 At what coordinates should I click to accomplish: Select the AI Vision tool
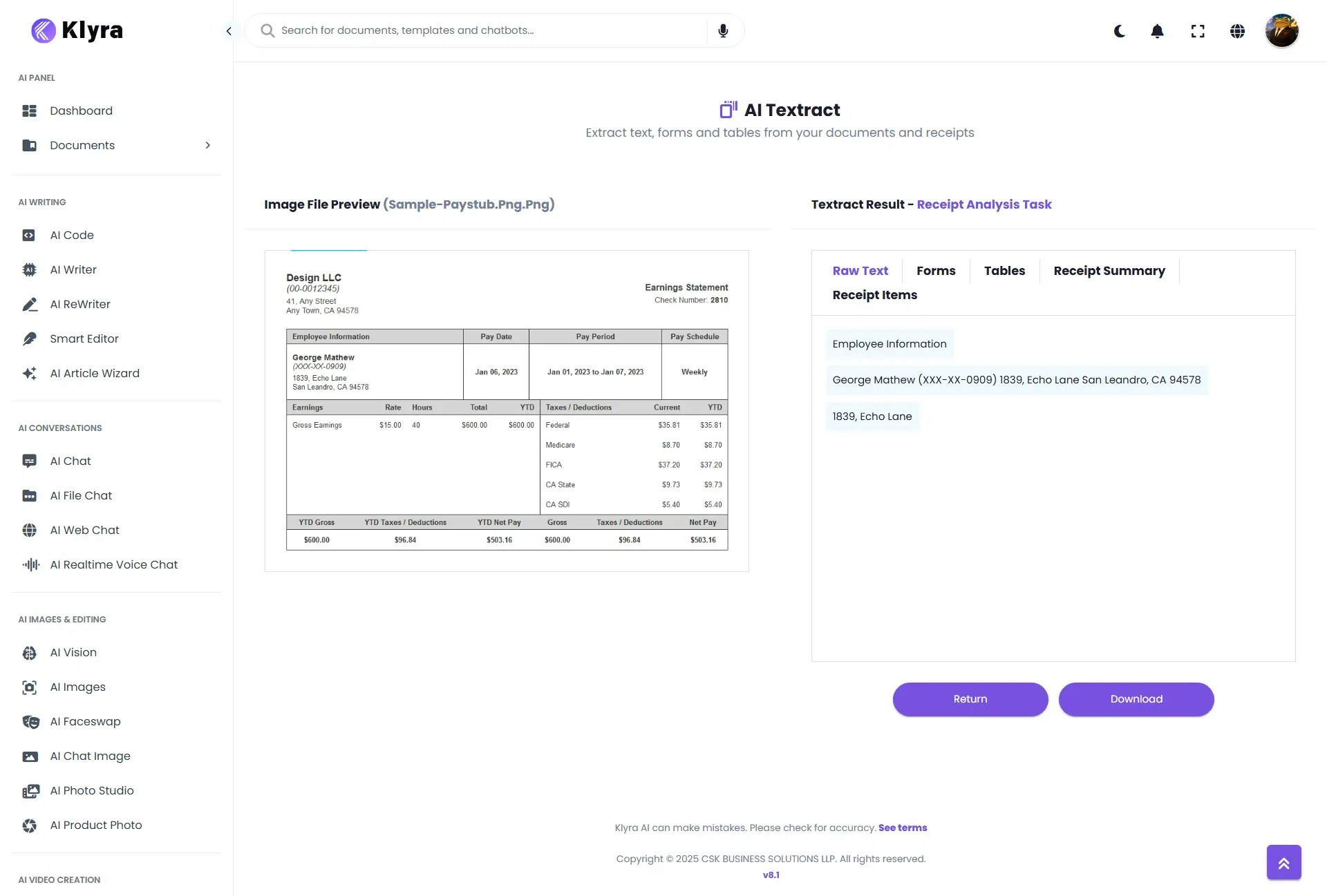pyautogui.click(x=73, y=652)
